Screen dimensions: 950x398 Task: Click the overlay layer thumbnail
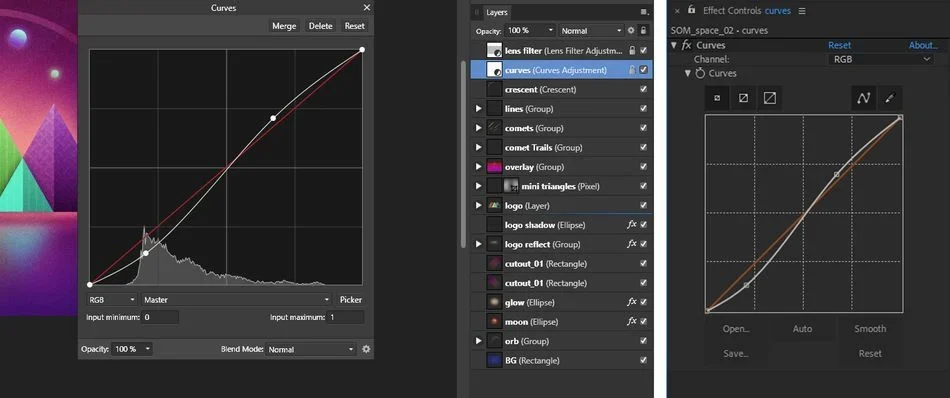pos(495,167)
